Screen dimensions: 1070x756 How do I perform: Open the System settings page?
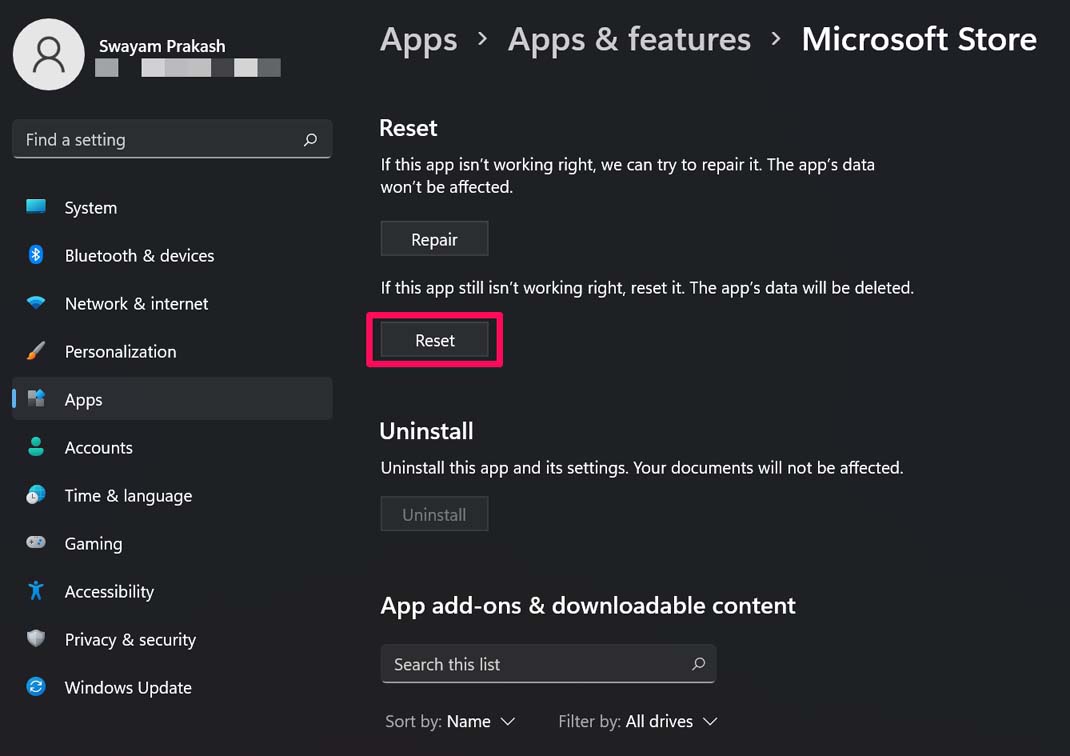click(x=172, y=207)
